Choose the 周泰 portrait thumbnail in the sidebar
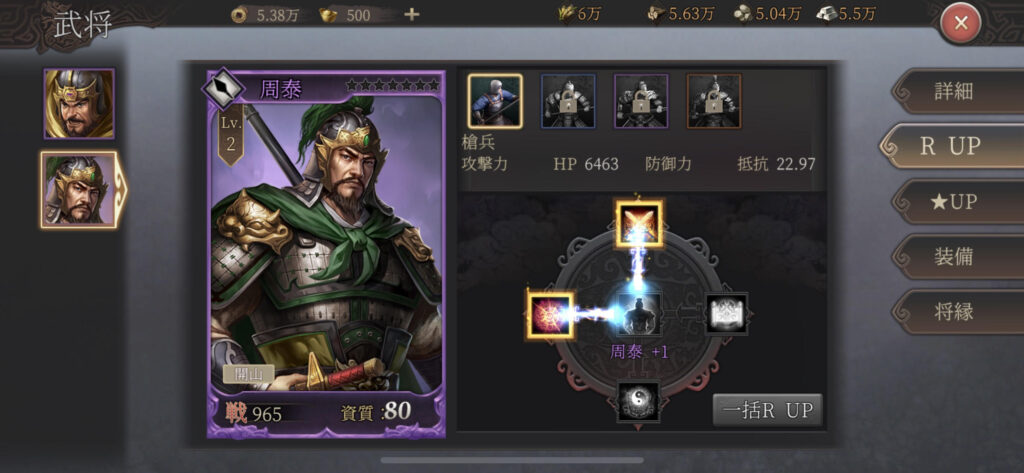Screen dimensions: 1024x473 point(79,190)
